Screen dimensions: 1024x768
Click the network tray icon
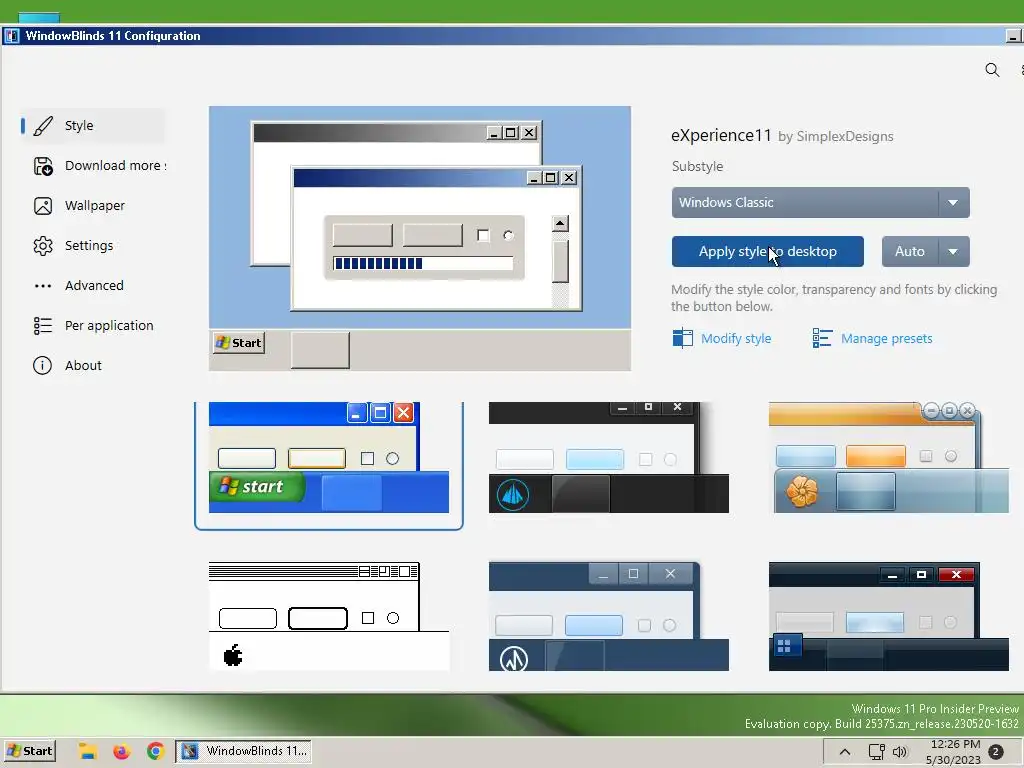tap(876, 752)
